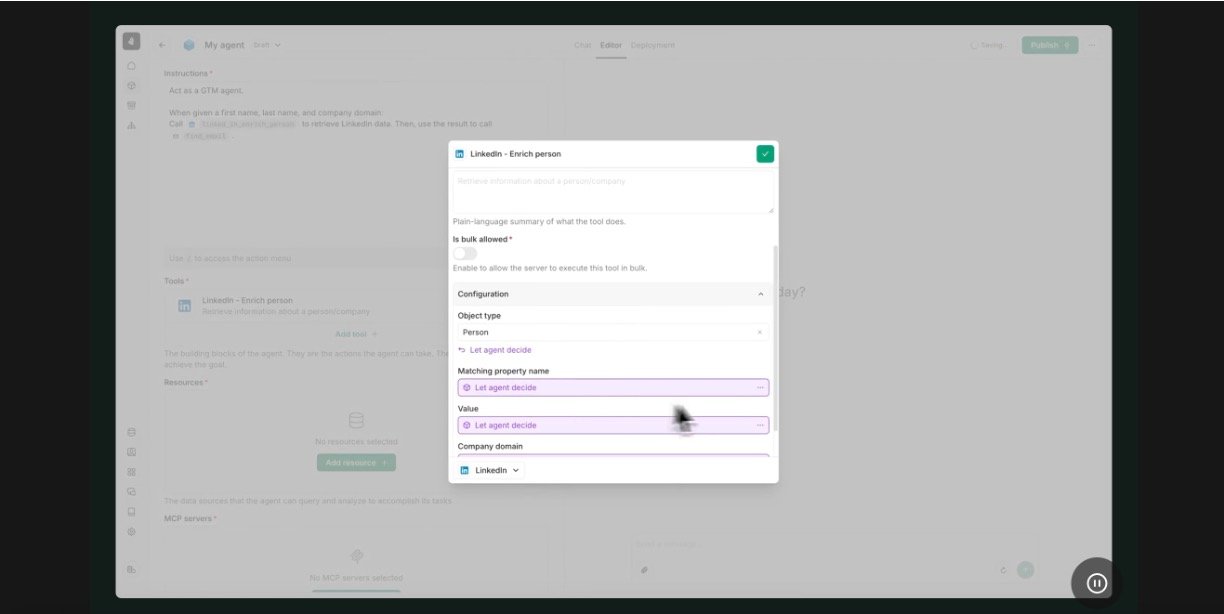Confirm tool with the green checkmark button
1224x614 pixels.
point(765,154)
